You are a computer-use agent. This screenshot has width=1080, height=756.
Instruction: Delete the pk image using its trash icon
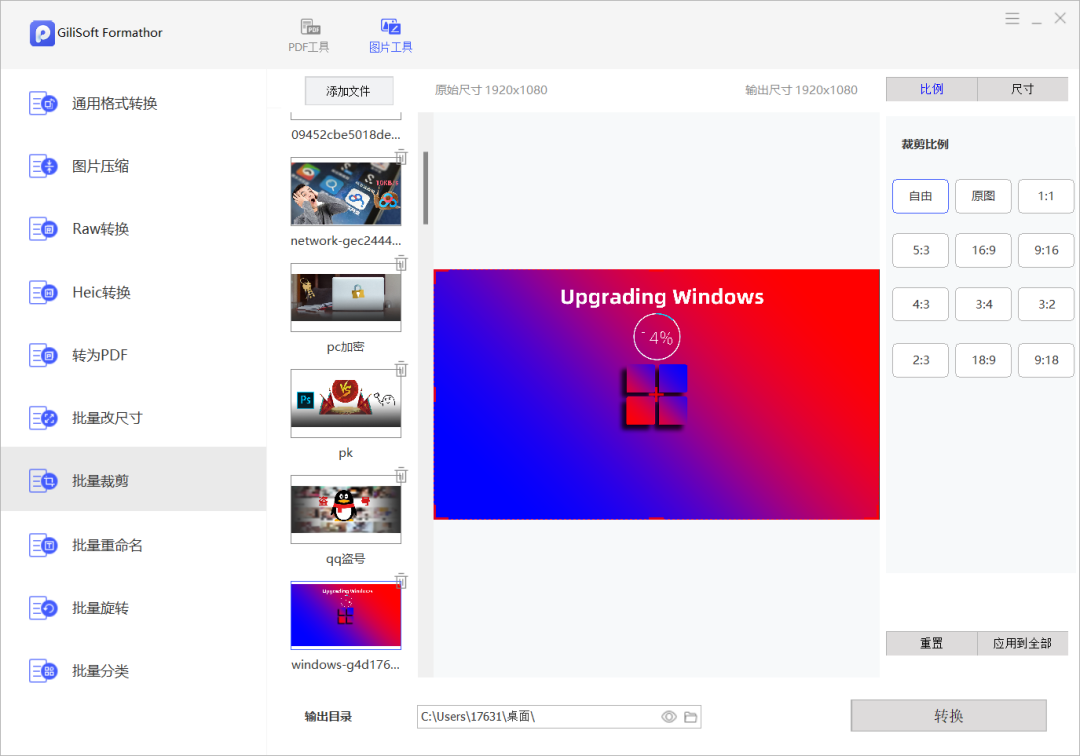click(x=402, y=369)
